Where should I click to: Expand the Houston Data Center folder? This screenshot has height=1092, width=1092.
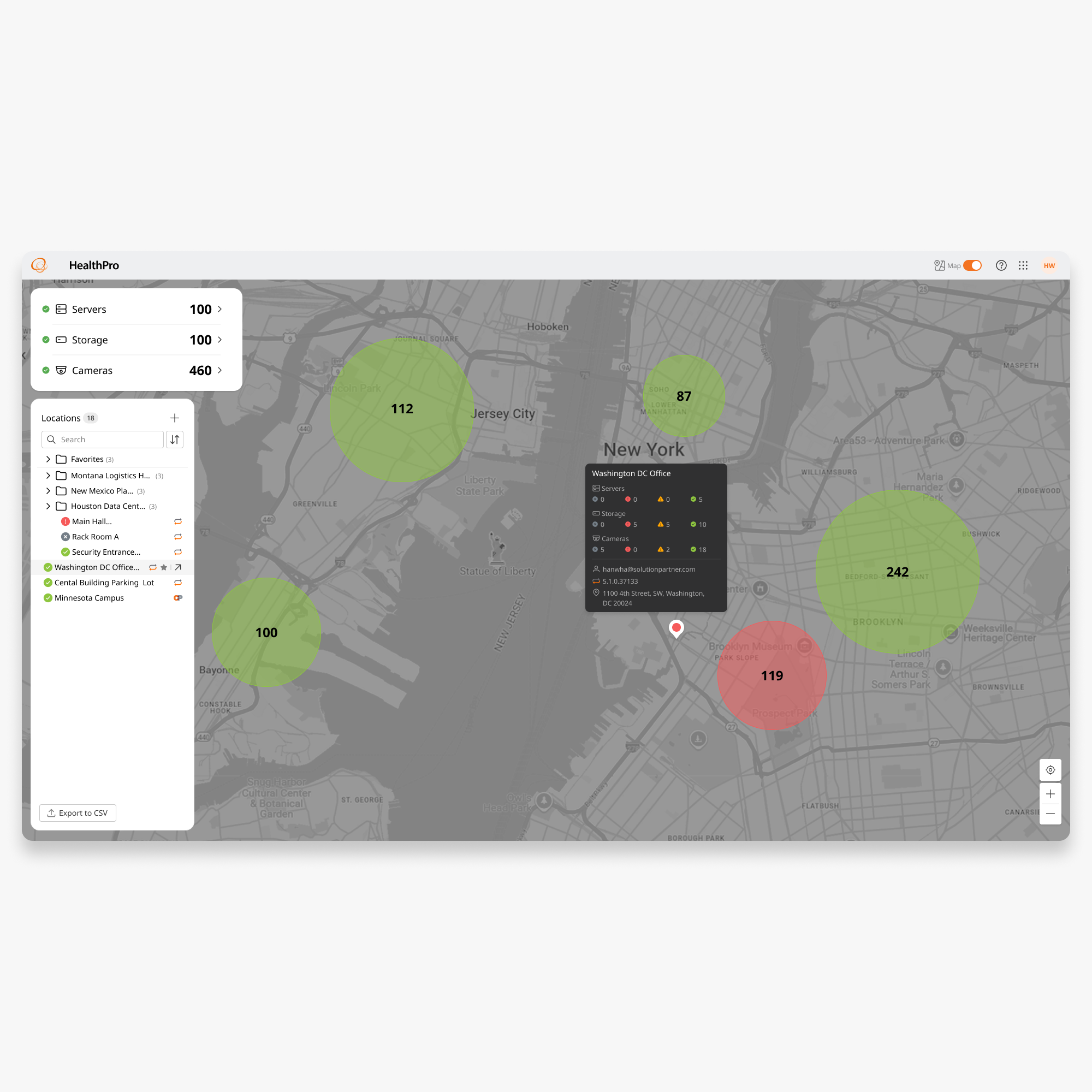48,506
